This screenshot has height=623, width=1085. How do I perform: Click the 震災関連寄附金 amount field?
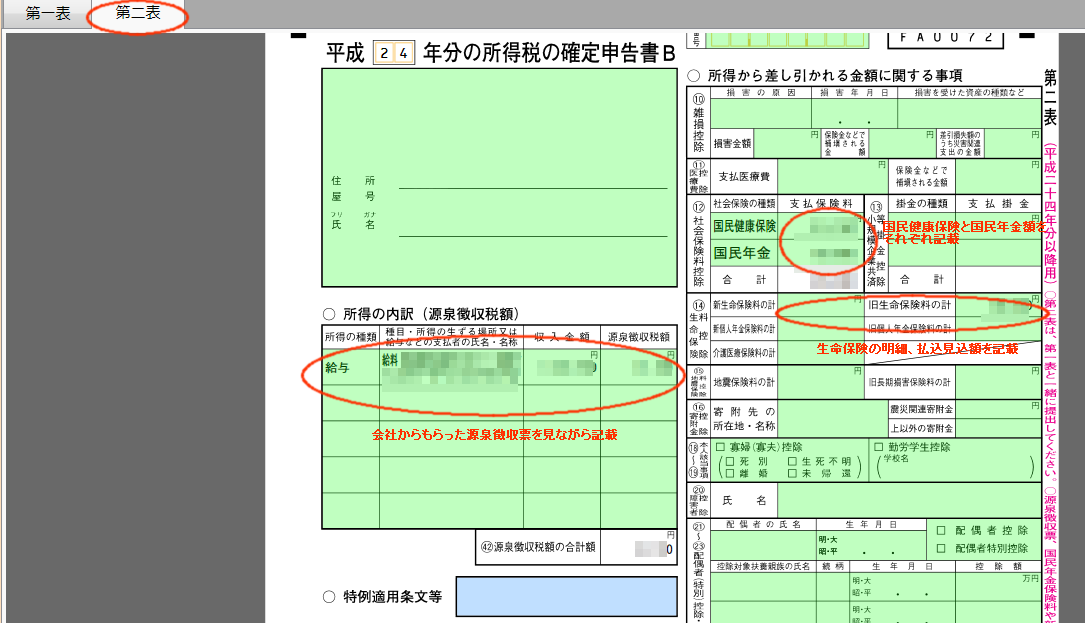click(x=998, y=409)
